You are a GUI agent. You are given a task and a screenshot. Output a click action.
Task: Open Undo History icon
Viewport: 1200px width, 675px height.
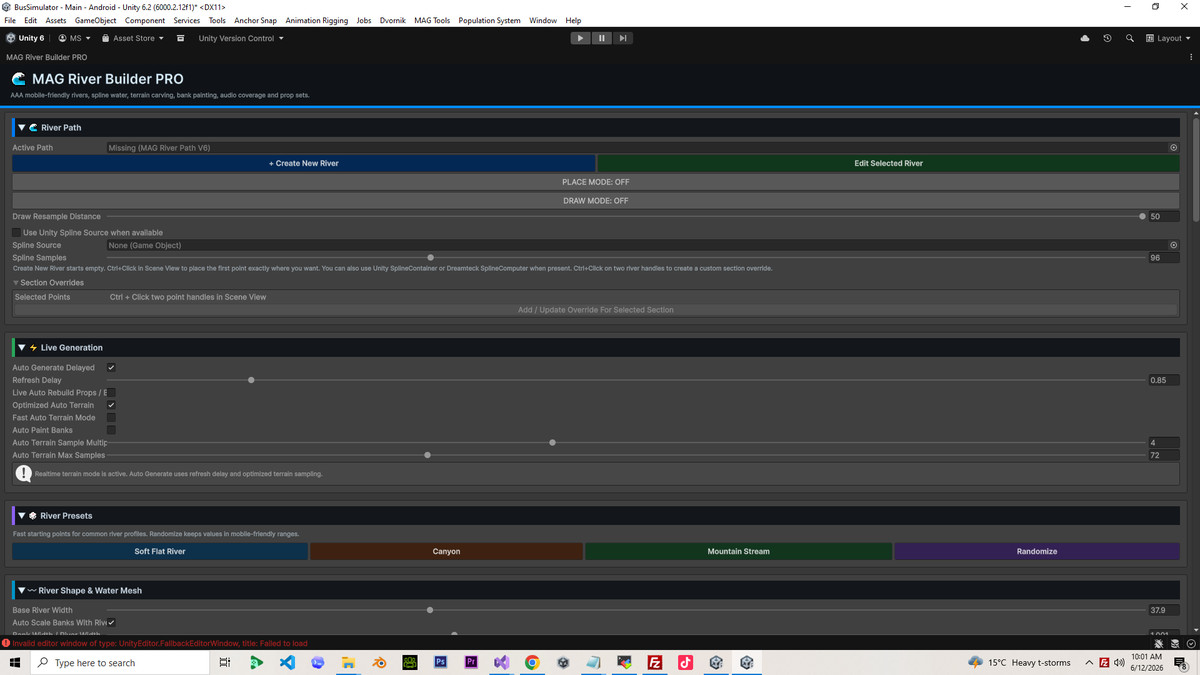(x=1107, y=38)
